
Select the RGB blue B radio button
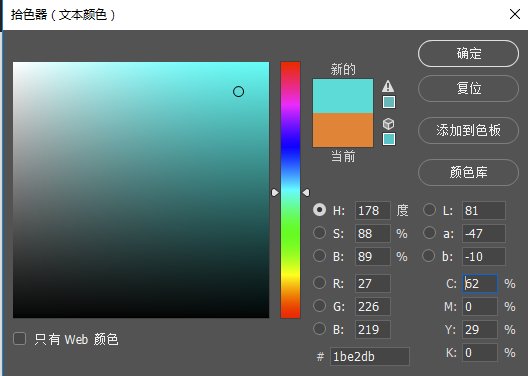tap(319, 329)
